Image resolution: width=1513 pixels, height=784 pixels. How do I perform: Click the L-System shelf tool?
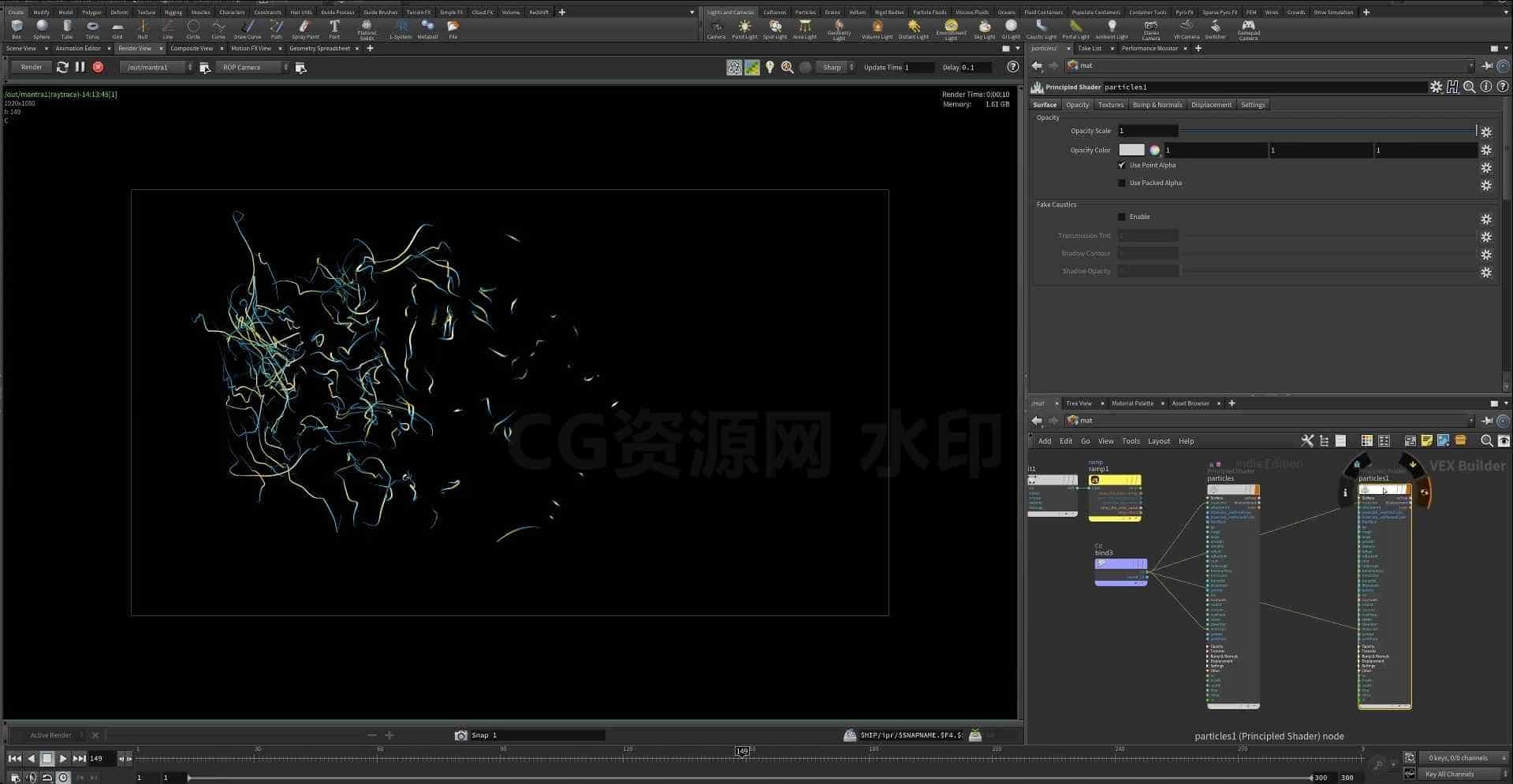pyautogui.click(x=401, y=29)
